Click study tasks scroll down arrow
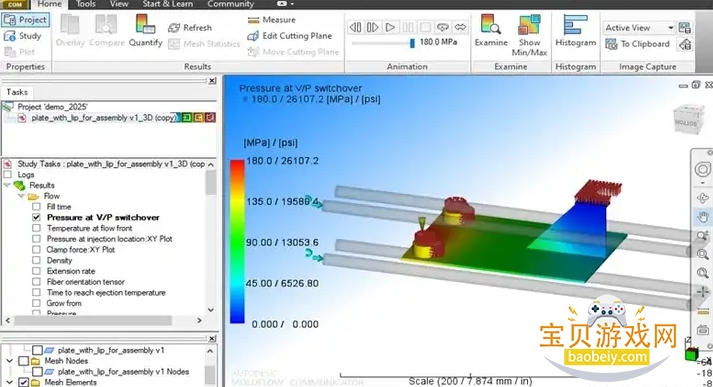 coord(211,310)
